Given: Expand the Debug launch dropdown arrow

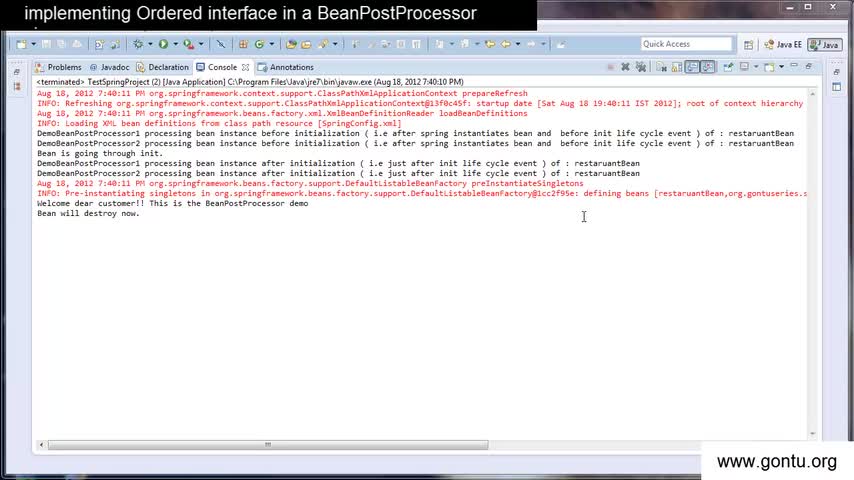Looking at the screenshot, I should (x=150, y=44).
